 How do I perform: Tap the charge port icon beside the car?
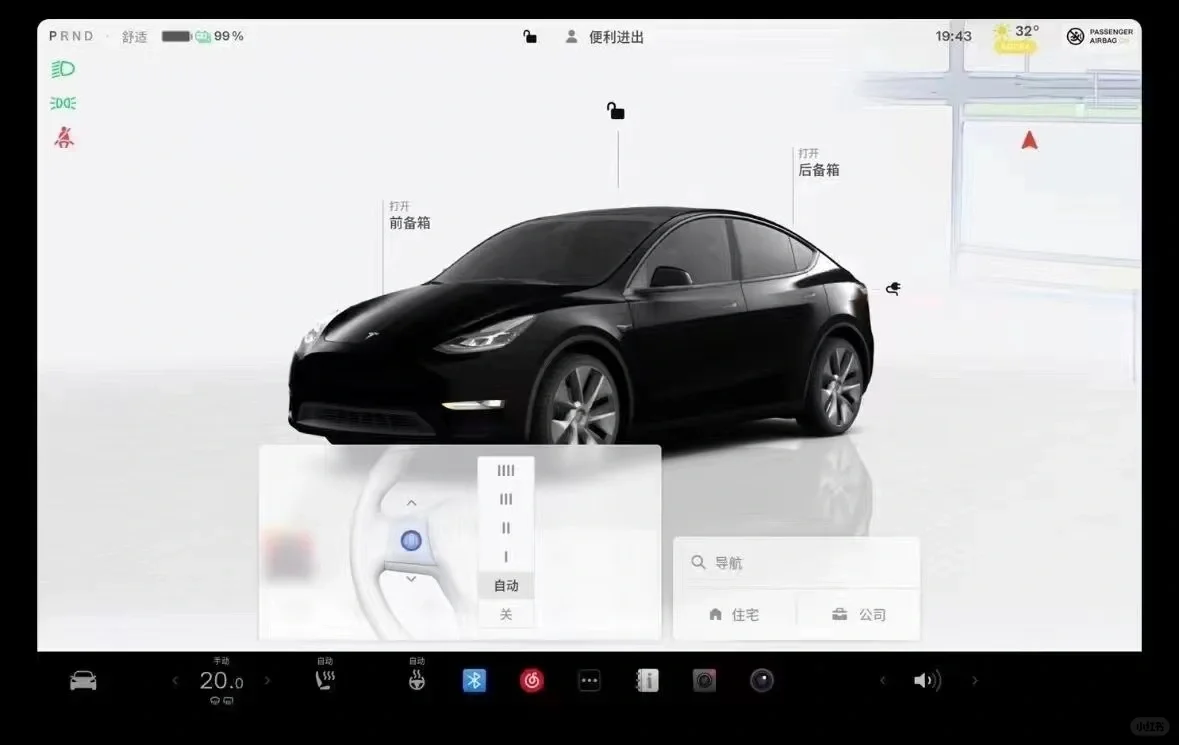[892, 288]
